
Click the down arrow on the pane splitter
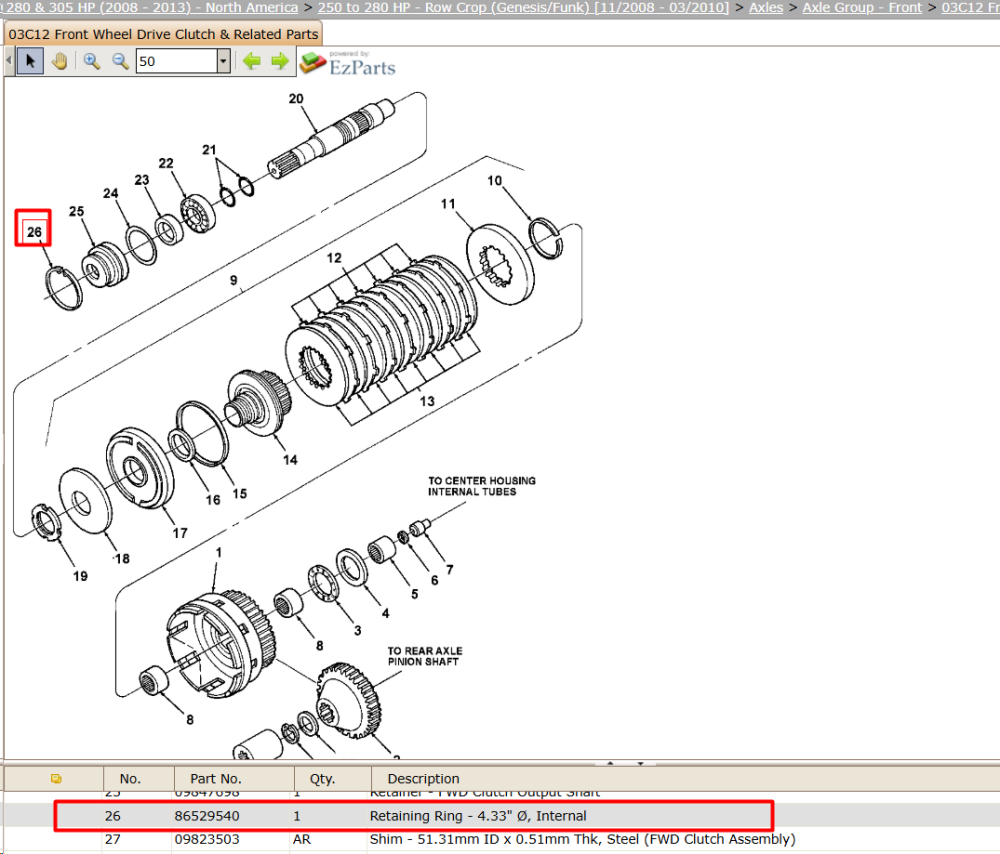[x=640, y=763]
